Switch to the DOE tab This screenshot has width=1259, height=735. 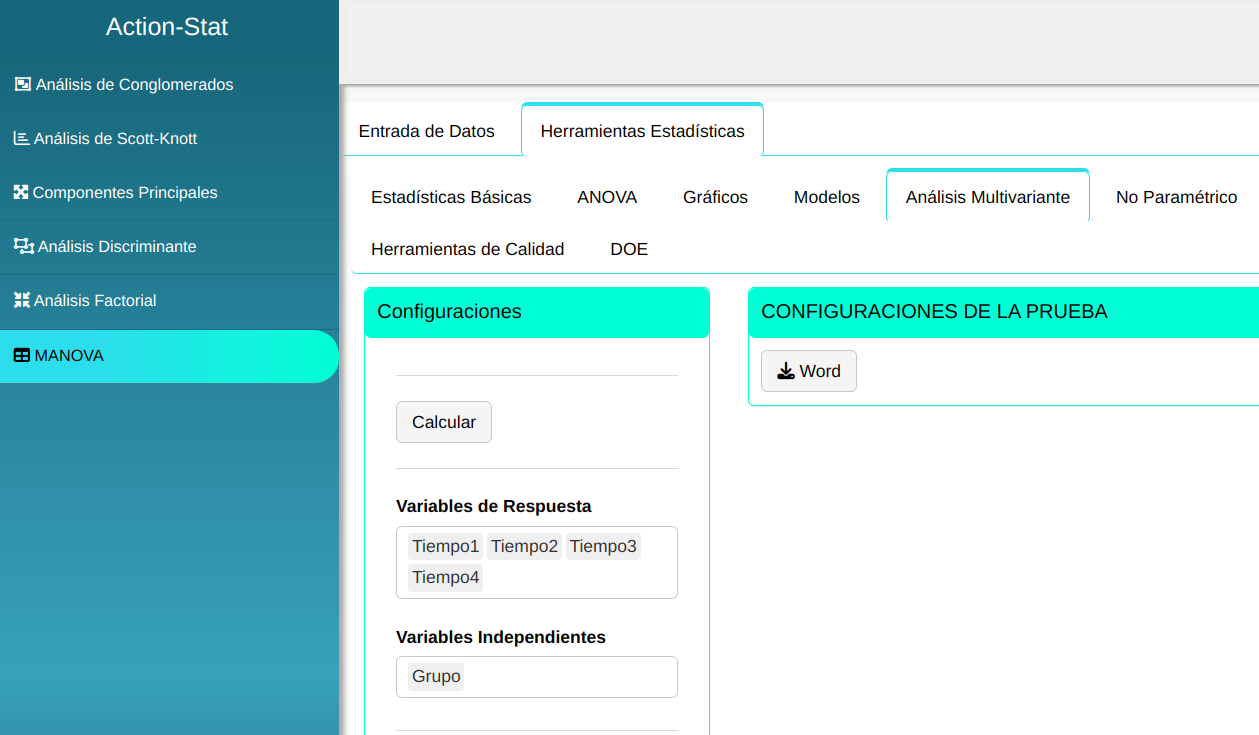click(629, 249)
